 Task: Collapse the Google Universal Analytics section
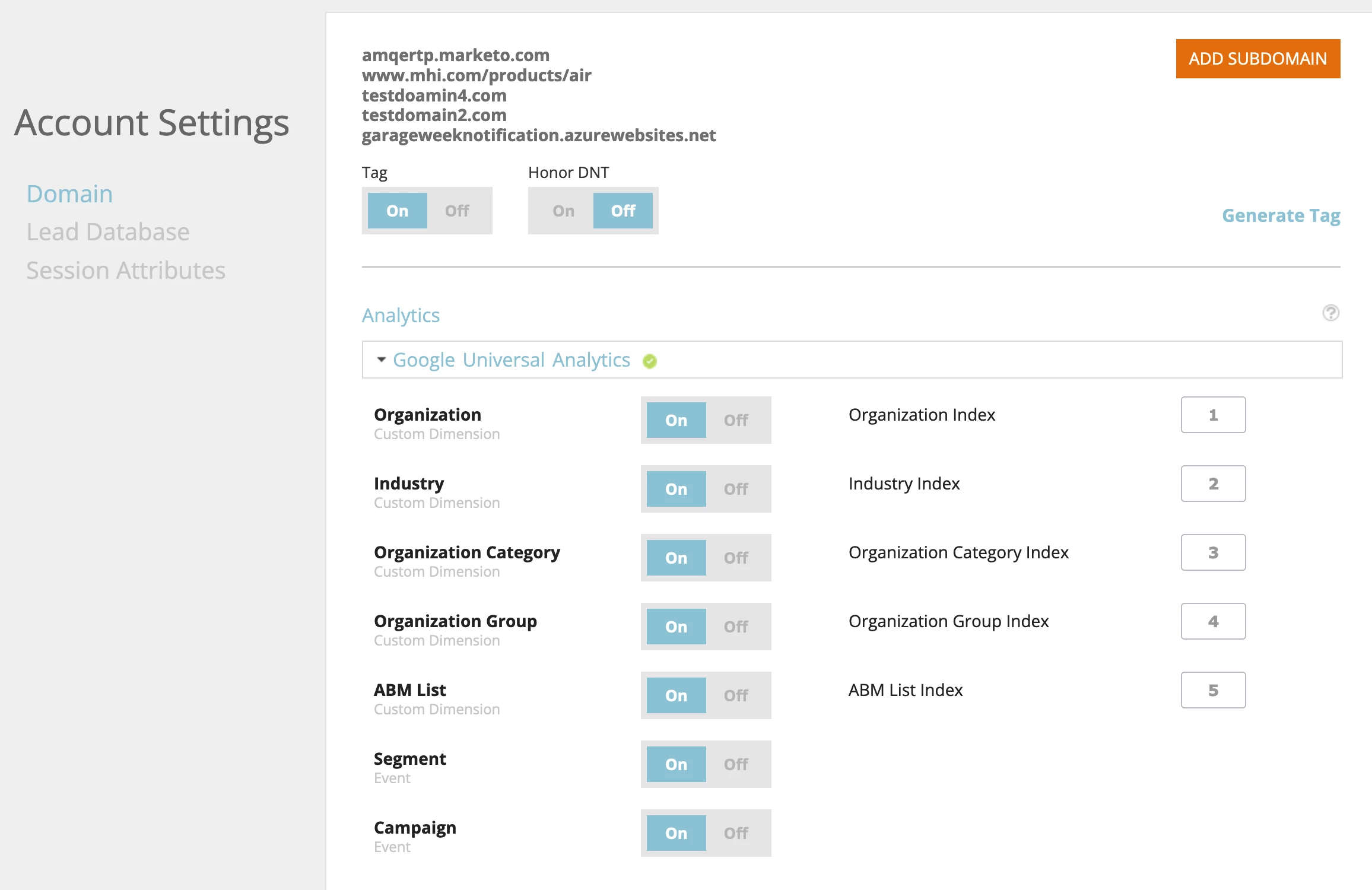(x=382, y=360)
